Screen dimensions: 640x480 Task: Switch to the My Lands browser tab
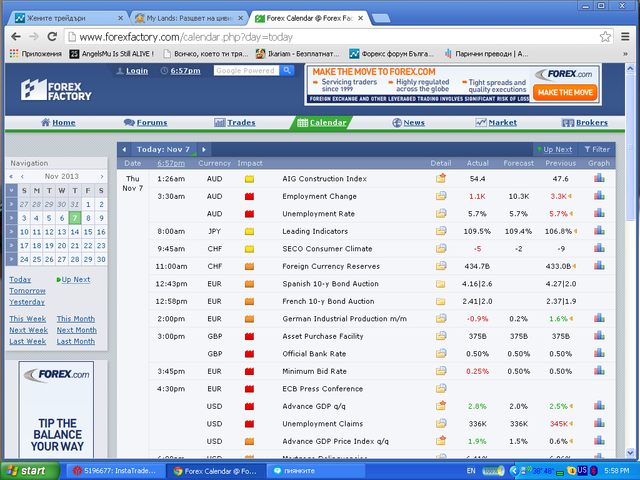click(x=189, y=18)
